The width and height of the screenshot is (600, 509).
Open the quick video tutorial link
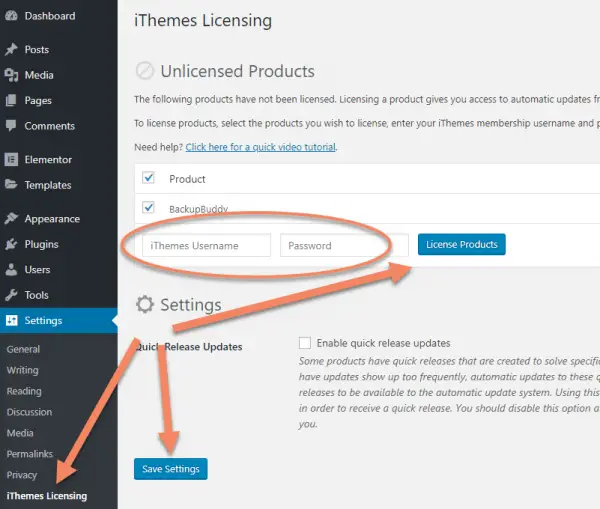pyautogui.click(x=261, y=147)
